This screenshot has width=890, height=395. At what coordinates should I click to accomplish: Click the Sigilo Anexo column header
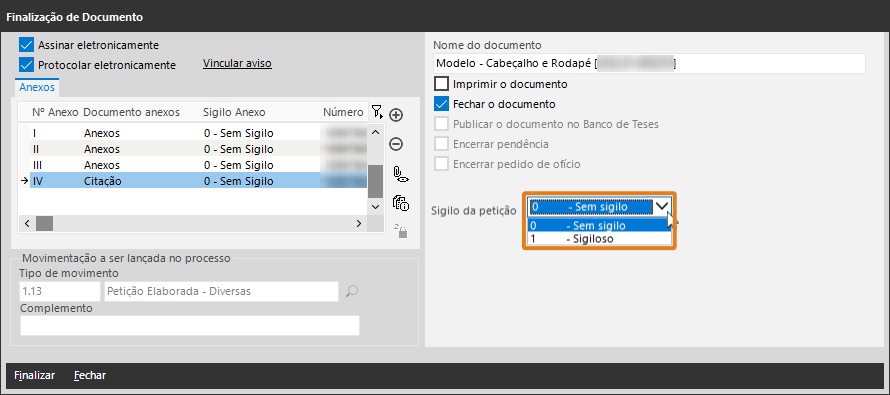coord(234,112)
